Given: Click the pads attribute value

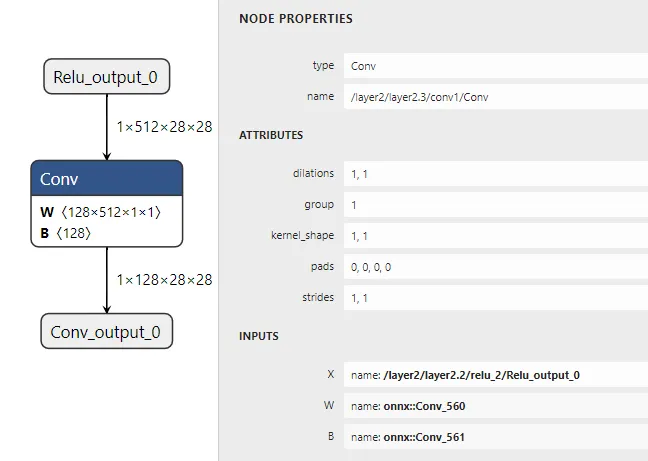Looking at the screenshot, I should coord(495,267).
